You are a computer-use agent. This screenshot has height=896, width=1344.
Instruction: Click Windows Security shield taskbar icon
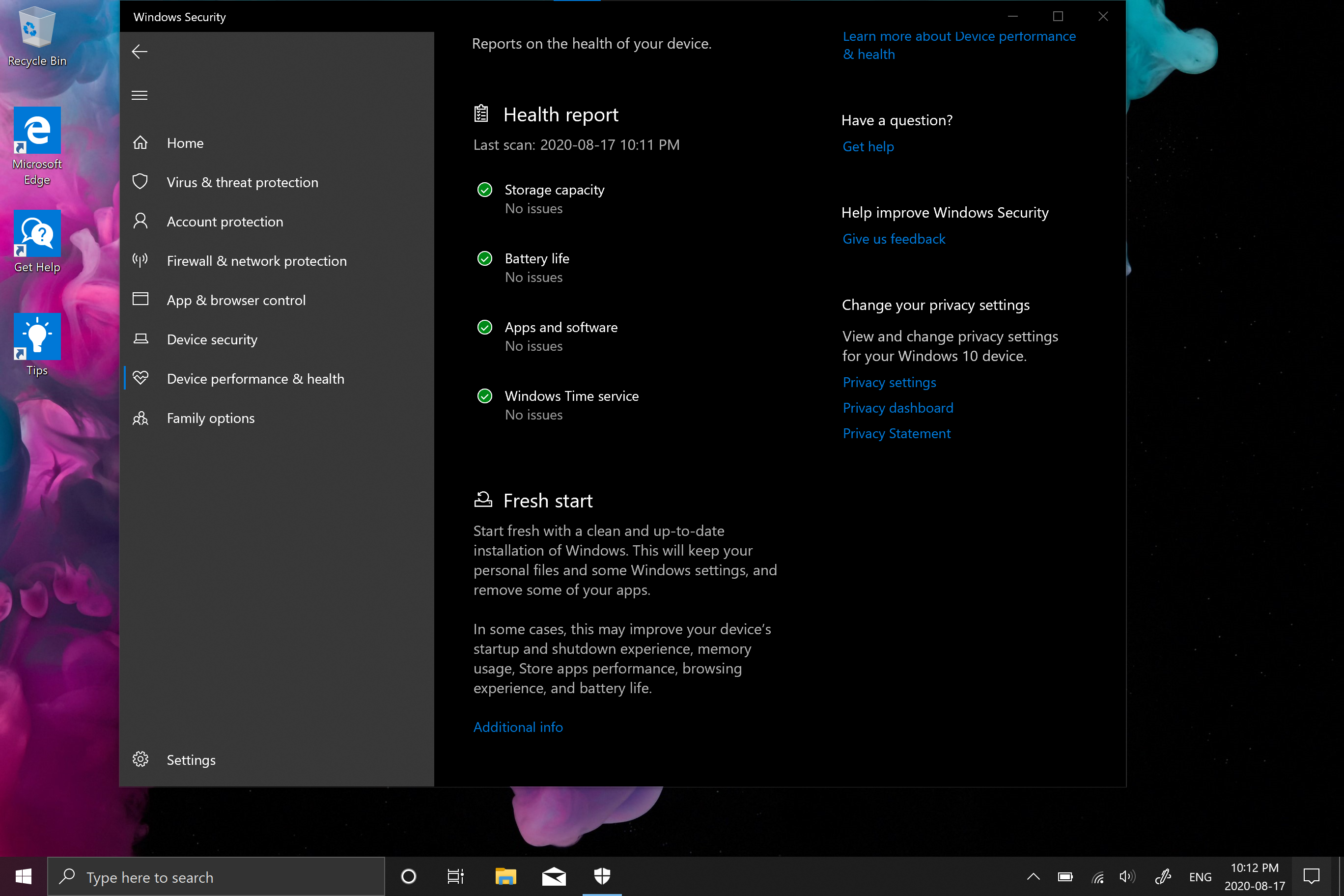[x=602, y=876]
